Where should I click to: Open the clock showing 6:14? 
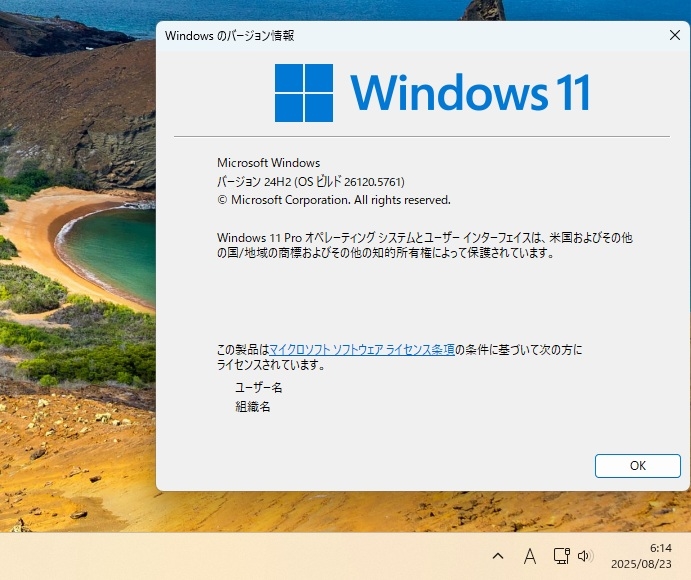[x=661, y=548]
